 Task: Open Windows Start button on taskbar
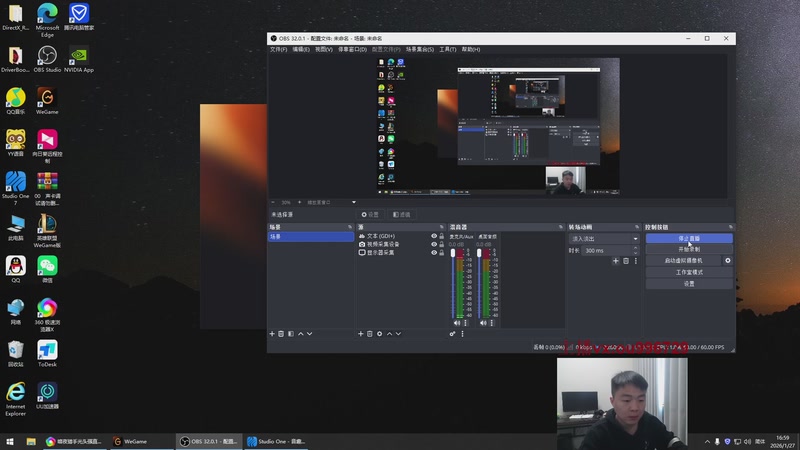pos(10,441)
